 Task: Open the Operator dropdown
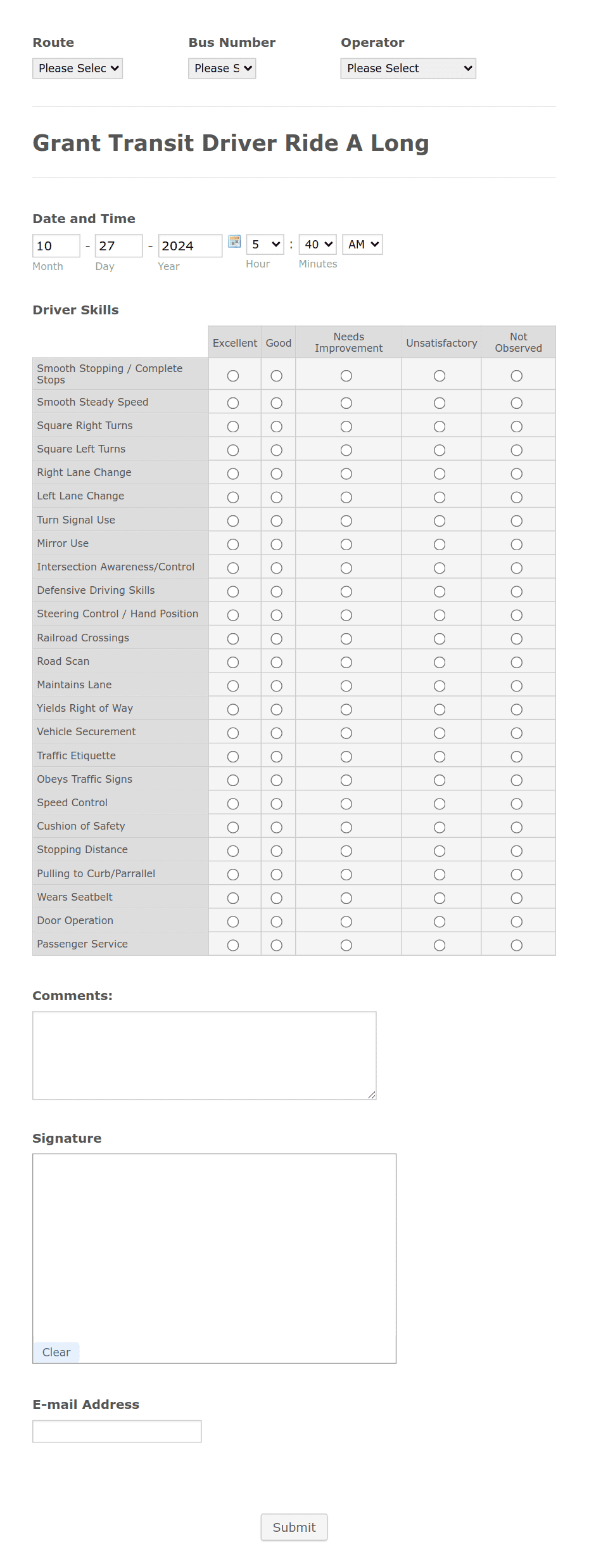[407, 68]
